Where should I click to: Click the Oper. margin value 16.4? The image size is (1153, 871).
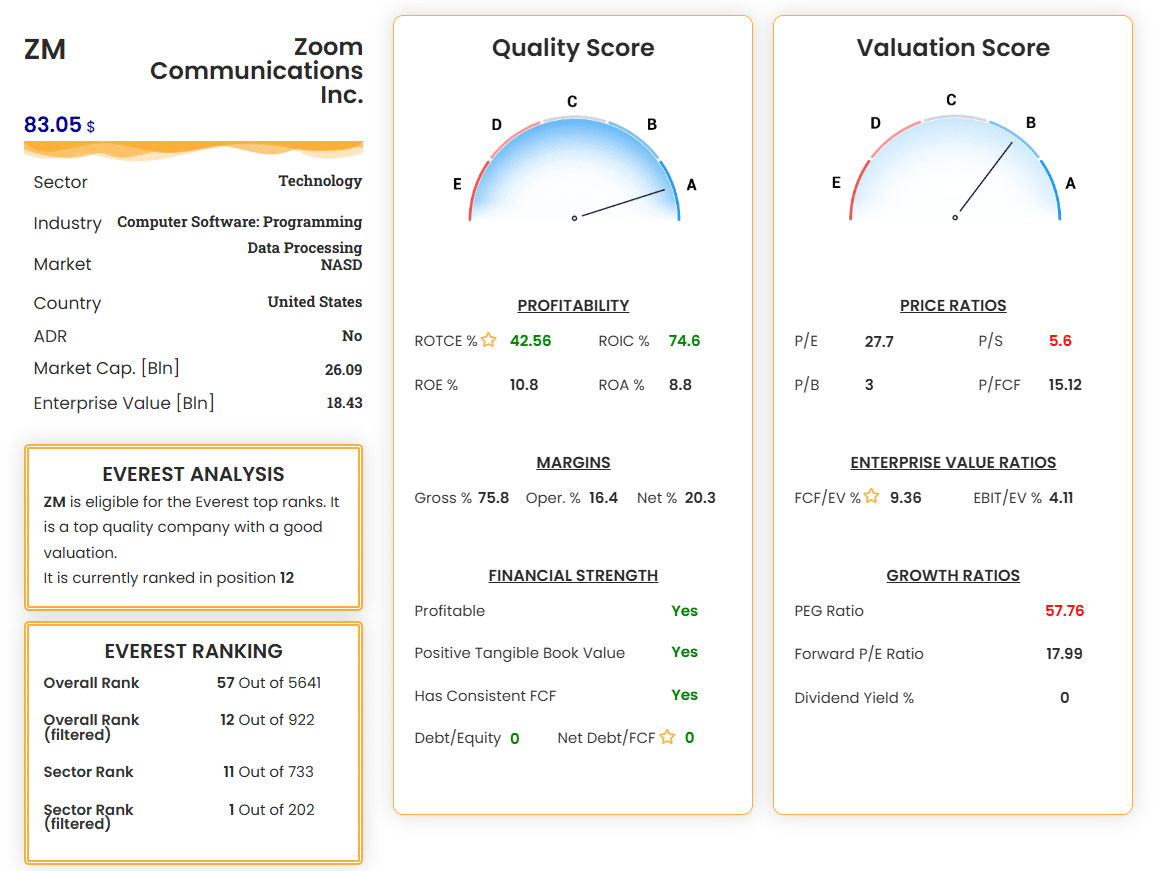click(603, 498)
